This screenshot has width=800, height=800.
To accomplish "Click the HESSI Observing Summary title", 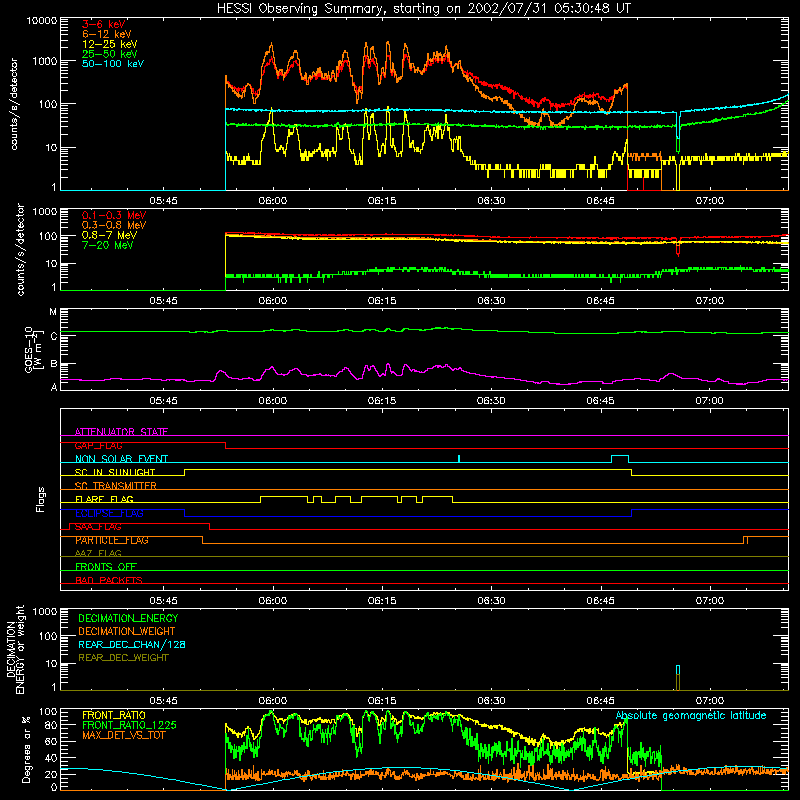I will tap(424, 8).
